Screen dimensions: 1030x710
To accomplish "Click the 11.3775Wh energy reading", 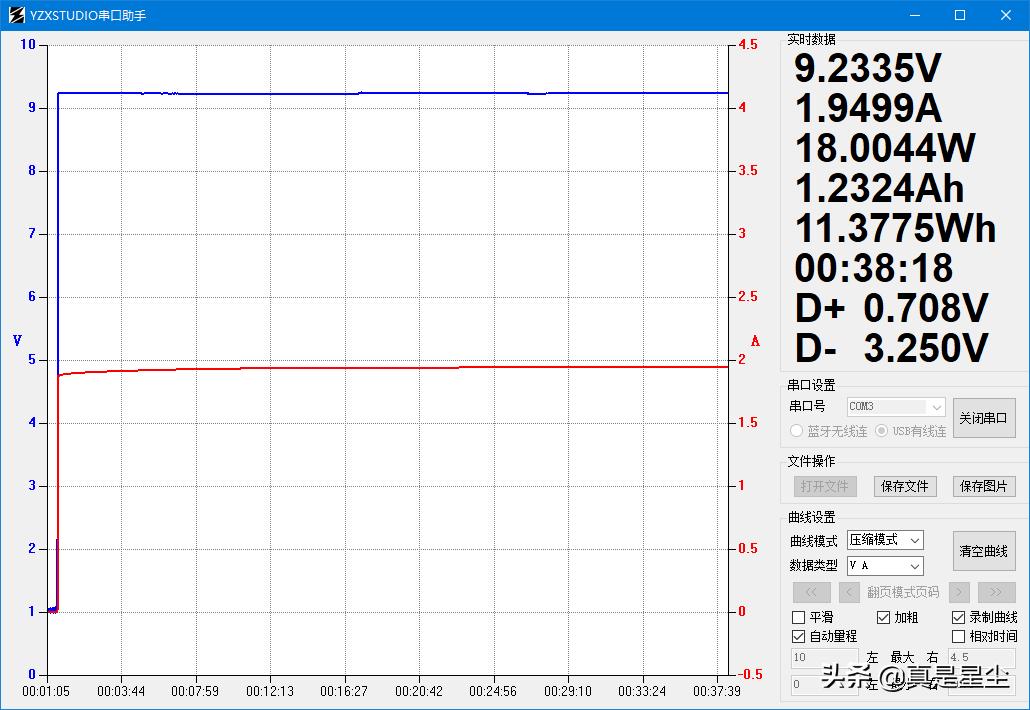I will point(895,229).
